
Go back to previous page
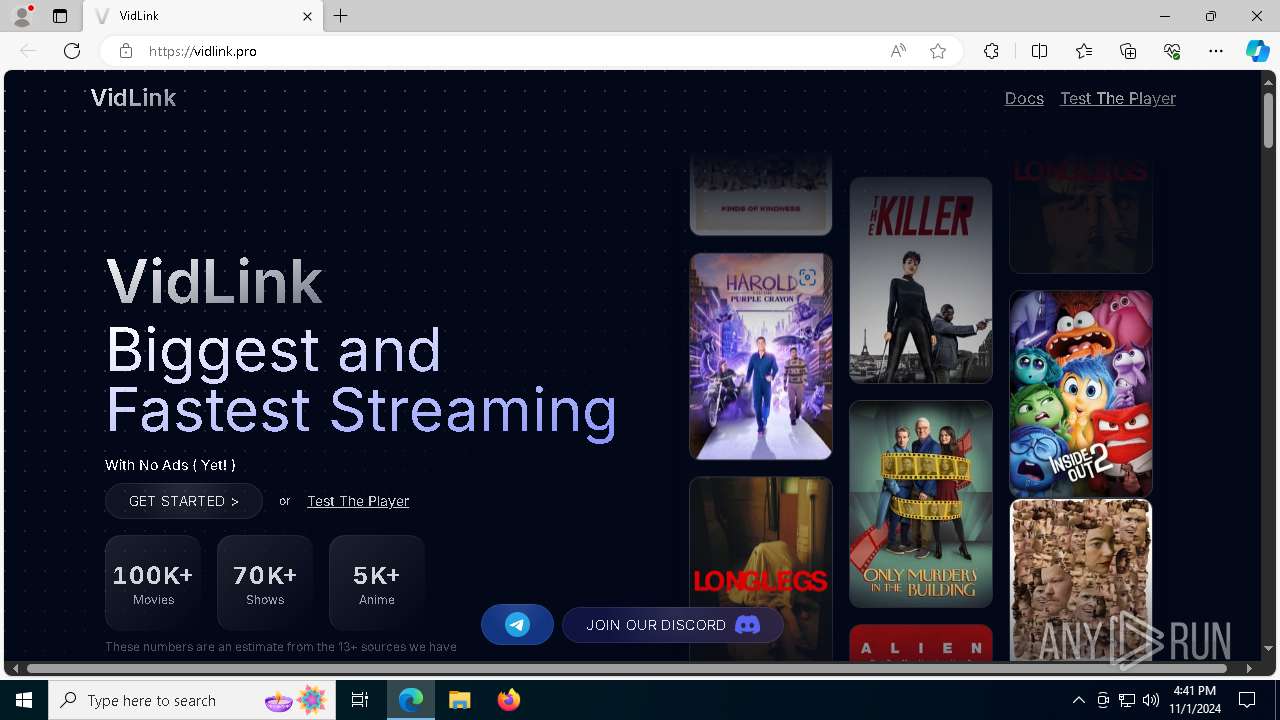28,51
